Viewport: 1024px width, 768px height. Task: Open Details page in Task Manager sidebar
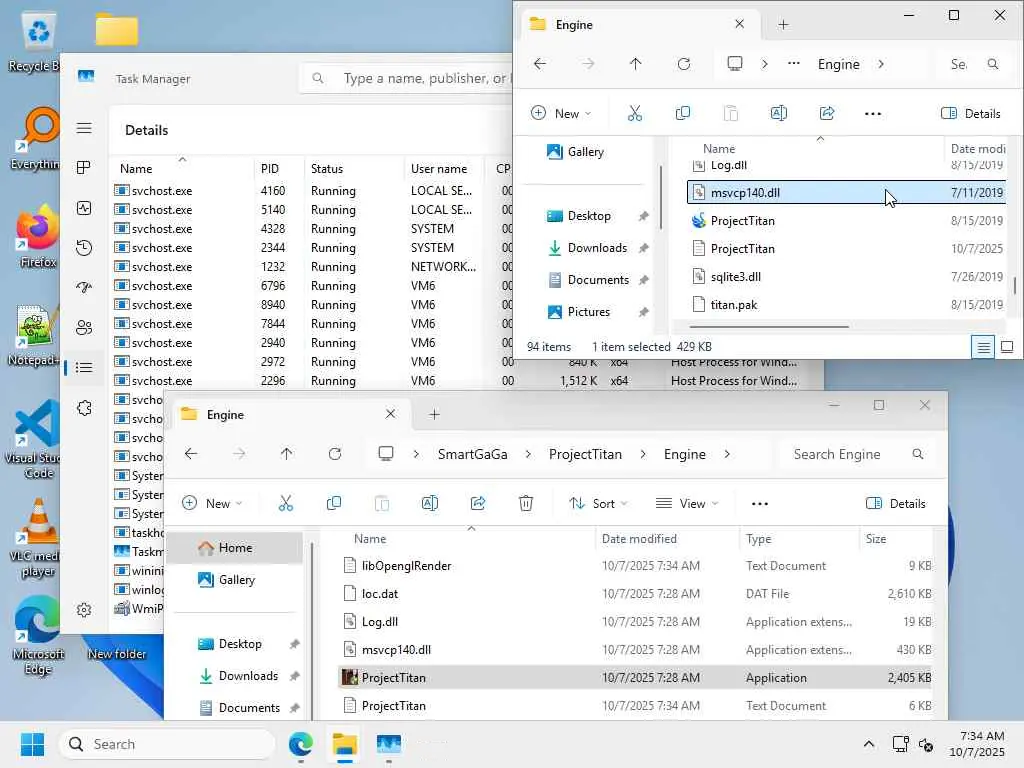[x=84, y=368]
